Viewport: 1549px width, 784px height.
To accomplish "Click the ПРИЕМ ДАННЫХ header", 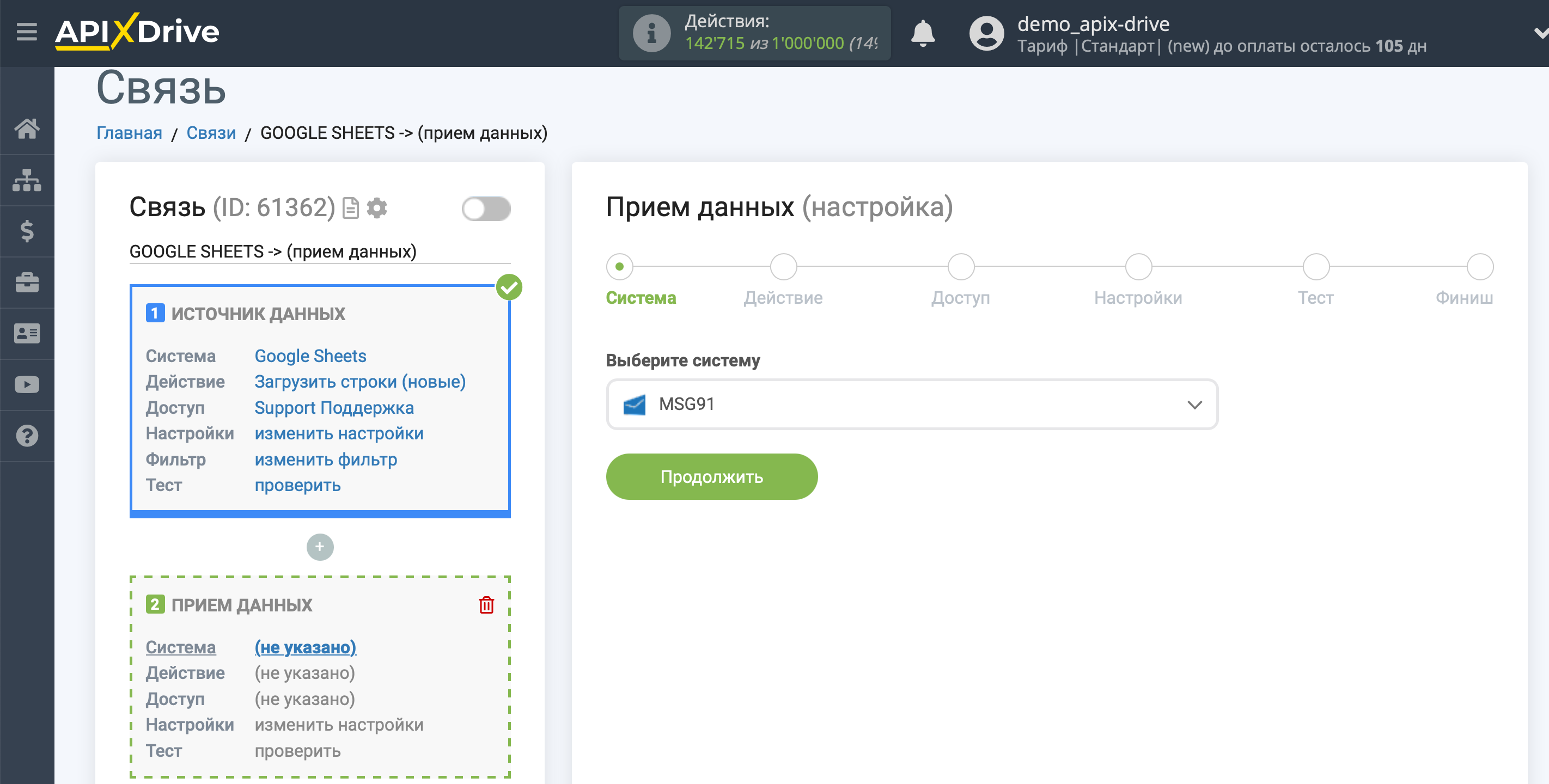I will point(242,605).
